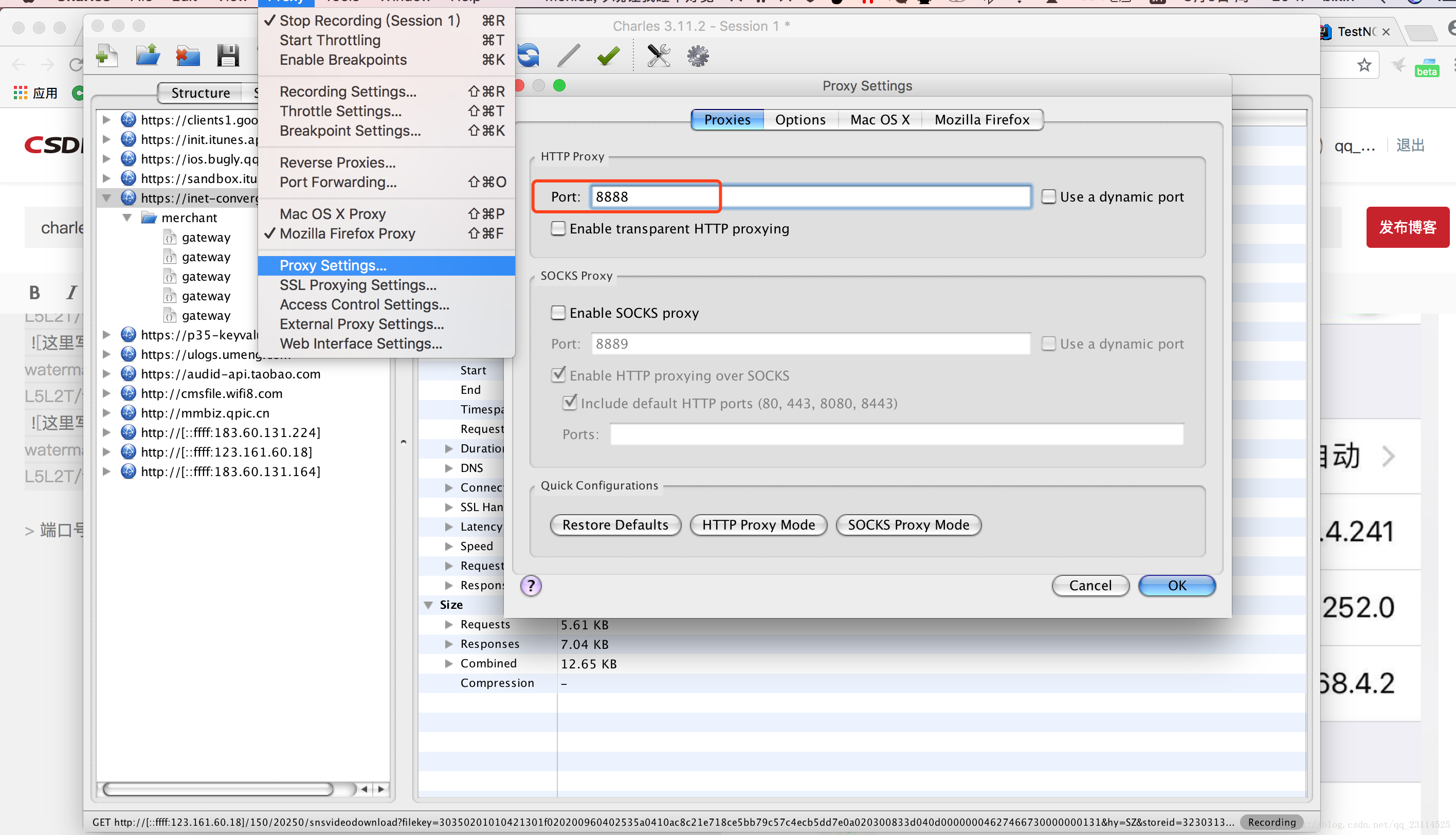1456x835 pixels.
Task: Click the 退出 logout link
Action: click(1410, 146)
